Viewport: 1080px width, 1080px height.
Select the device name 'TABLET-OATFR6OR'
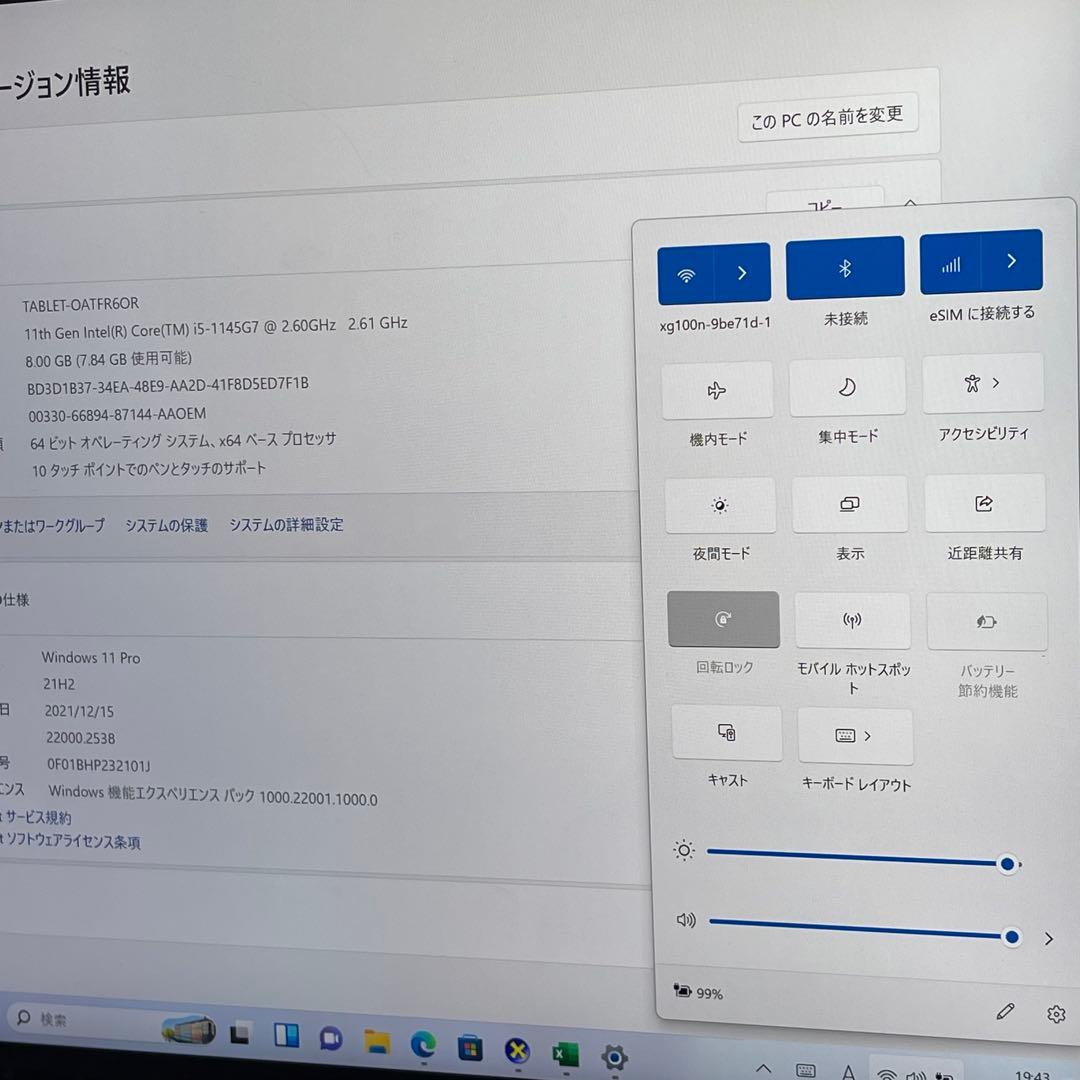pyautogui.click(x=81, y=304)
